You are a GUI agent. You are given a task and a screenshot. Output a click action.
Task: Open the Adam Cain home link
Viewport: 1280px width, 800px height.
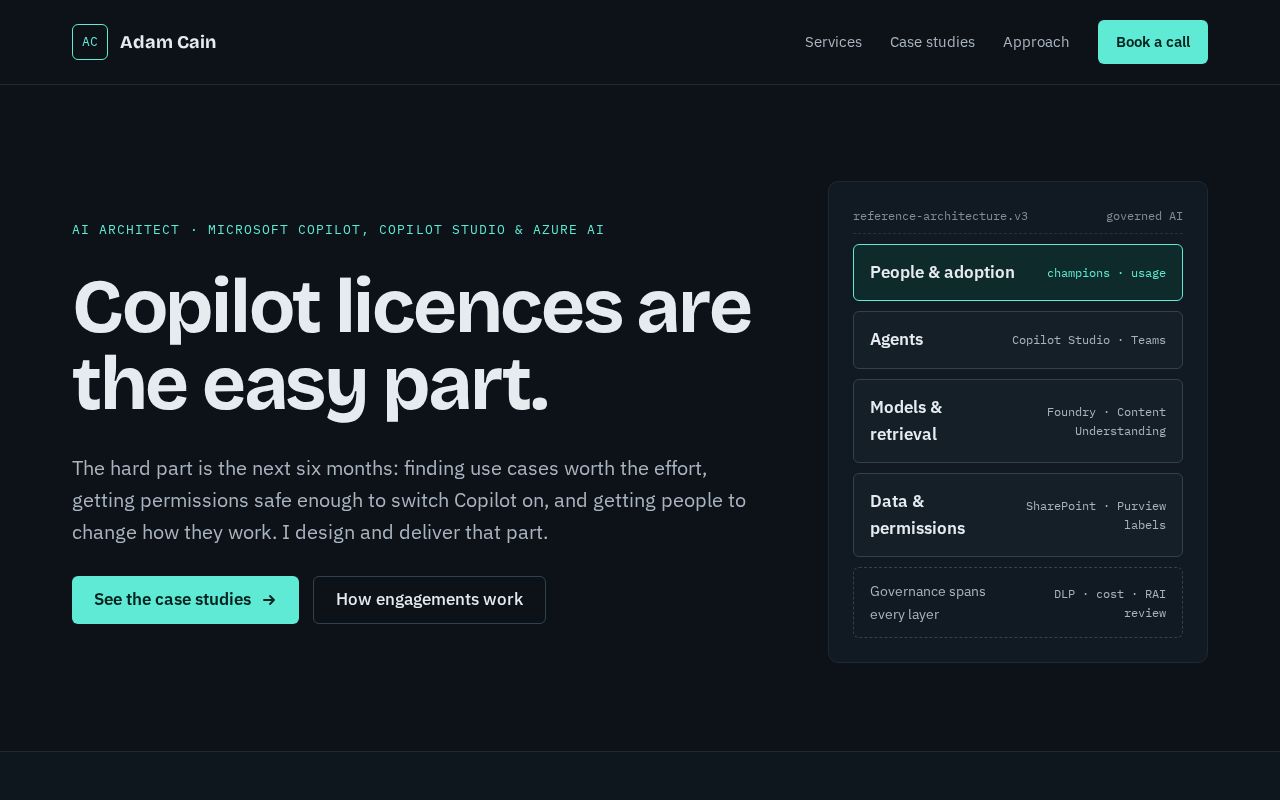pyautogui.click(x=144, y=42)
